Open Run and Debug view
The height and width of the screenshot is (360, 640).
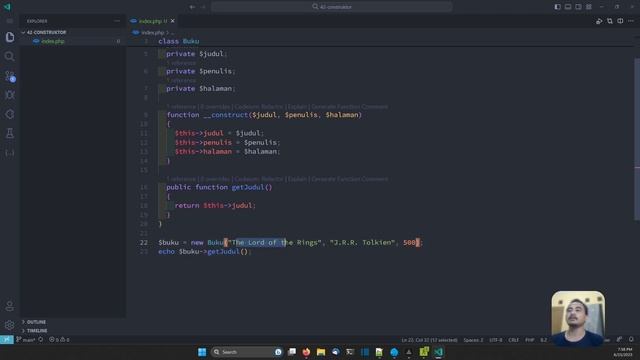[x=10, y=95]
